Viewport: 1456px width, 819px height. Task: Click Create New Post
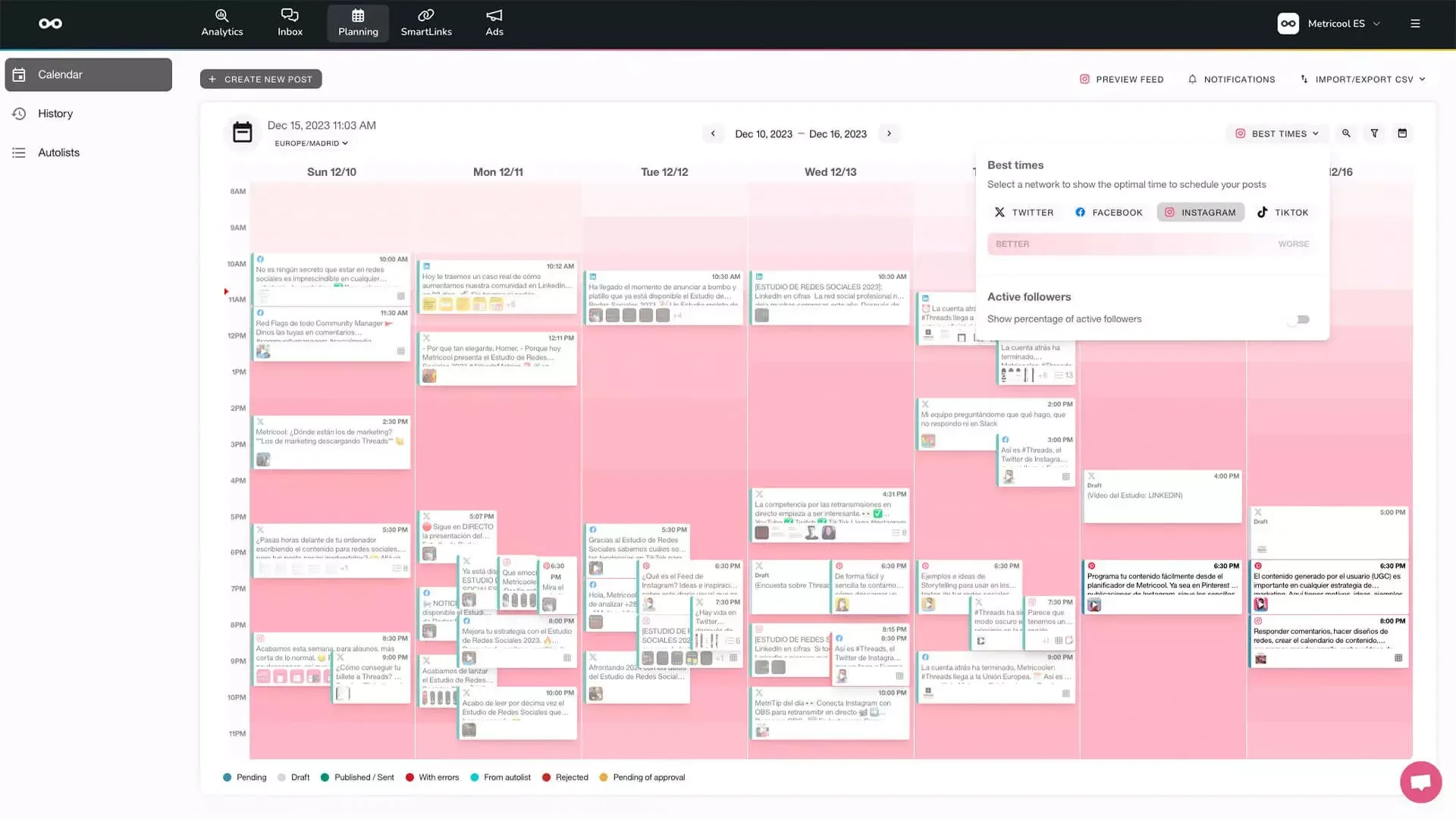261,78
